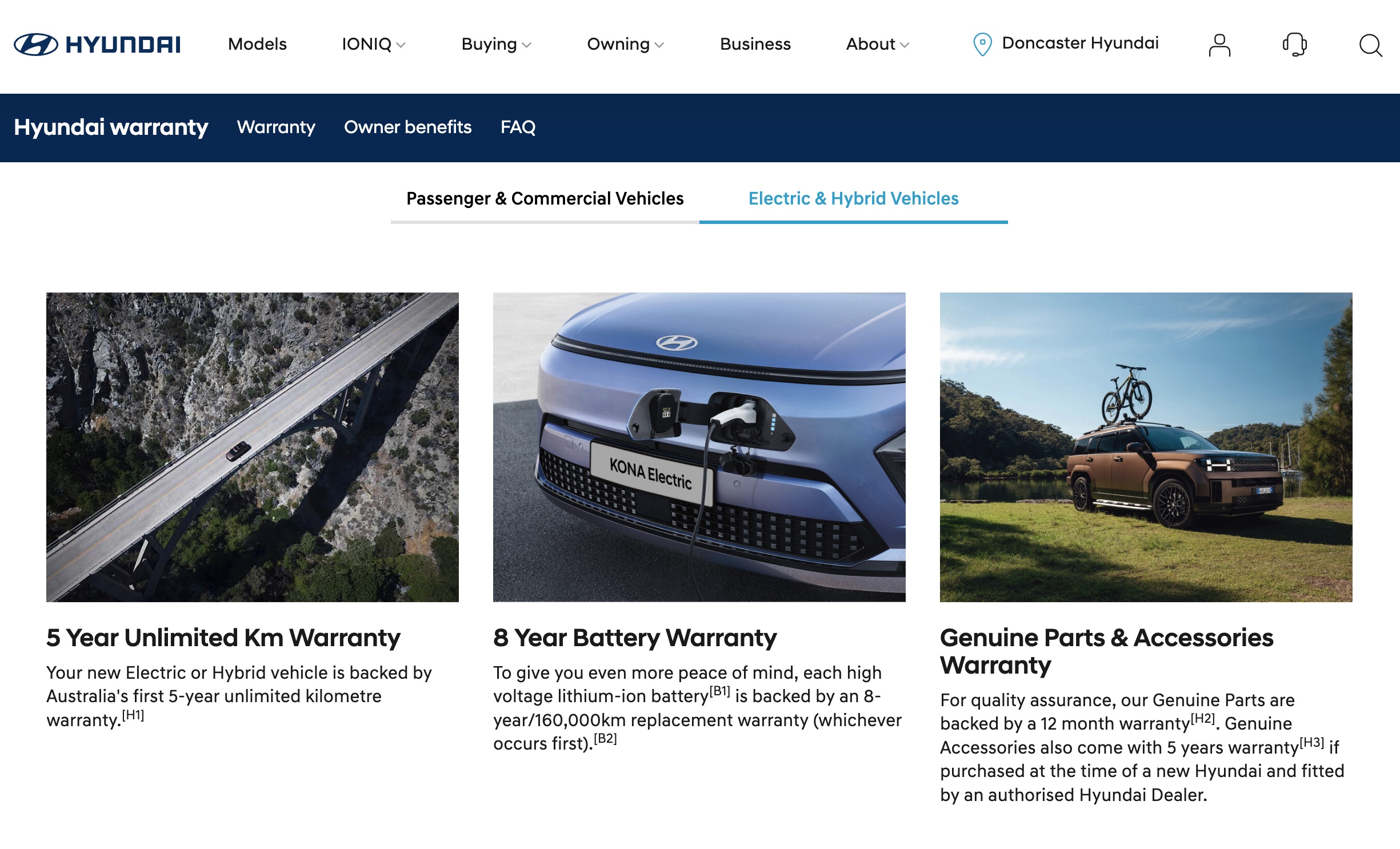Click the dealer location pin icon
This screenshot has width=1400, height=849.
tap(982, 44)
